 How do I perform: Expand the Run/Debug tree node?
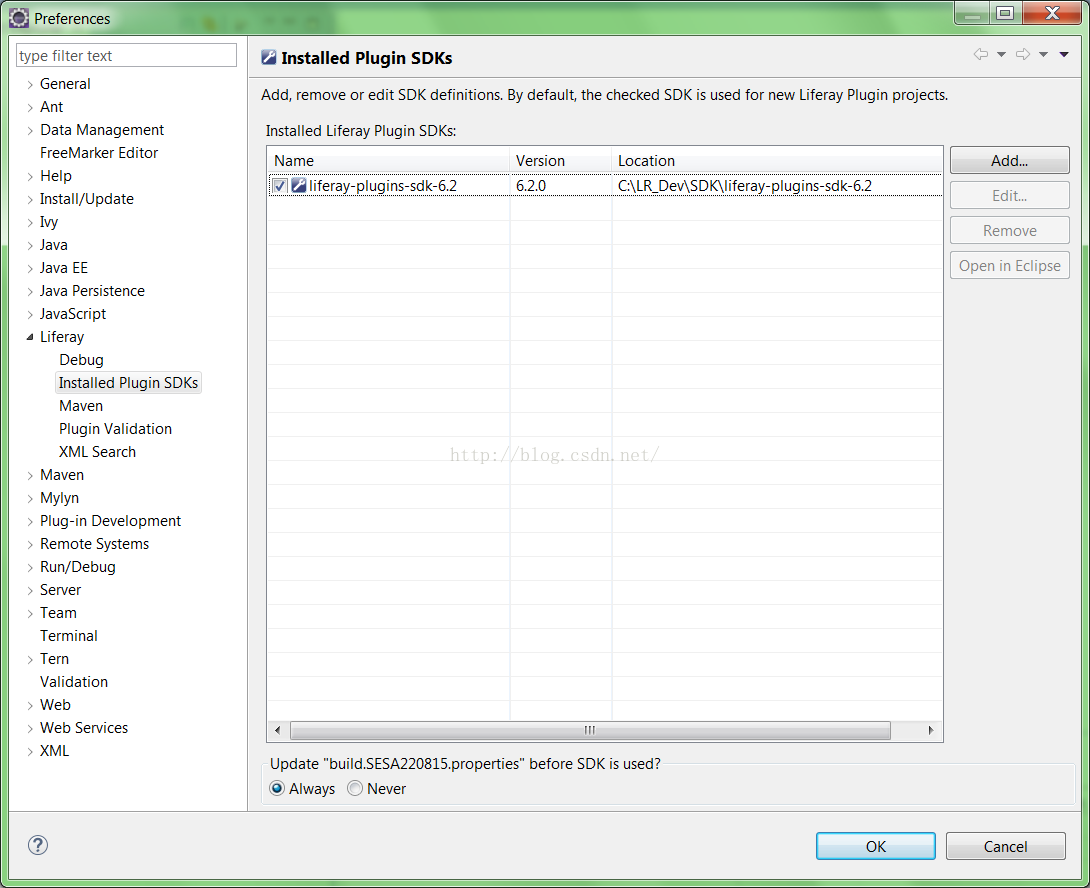(x=30, y=567)
